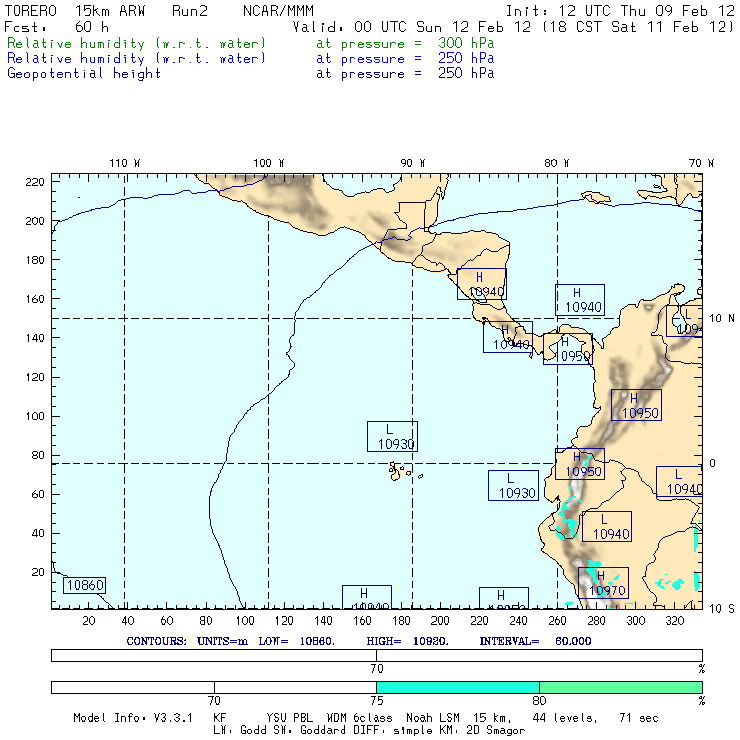
Task: Click the "Init: 12 UTC Thu 09 Feb 12" text
Action: (620, 11)
